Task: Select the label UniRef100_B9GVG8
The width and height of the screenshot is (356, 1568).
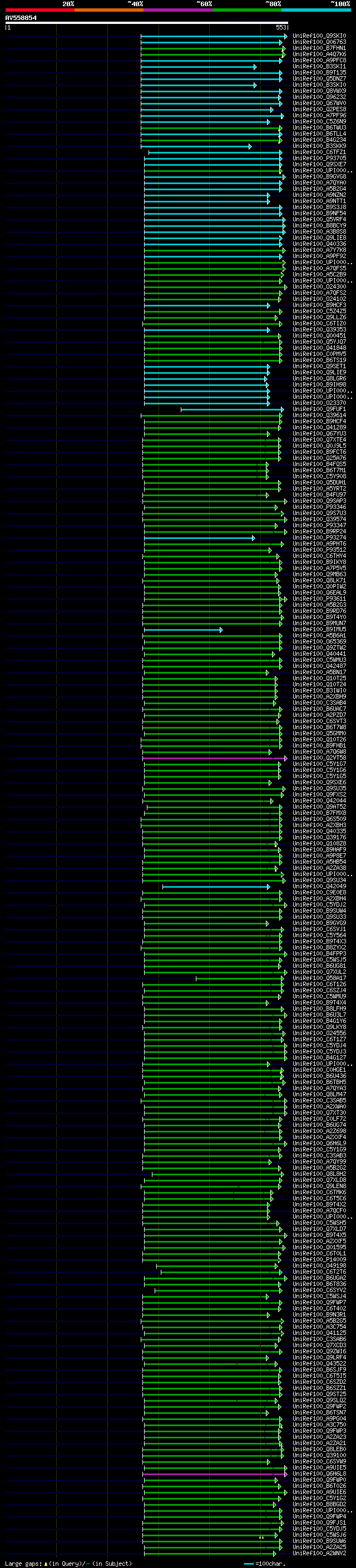Action: [x=319, y=176]
